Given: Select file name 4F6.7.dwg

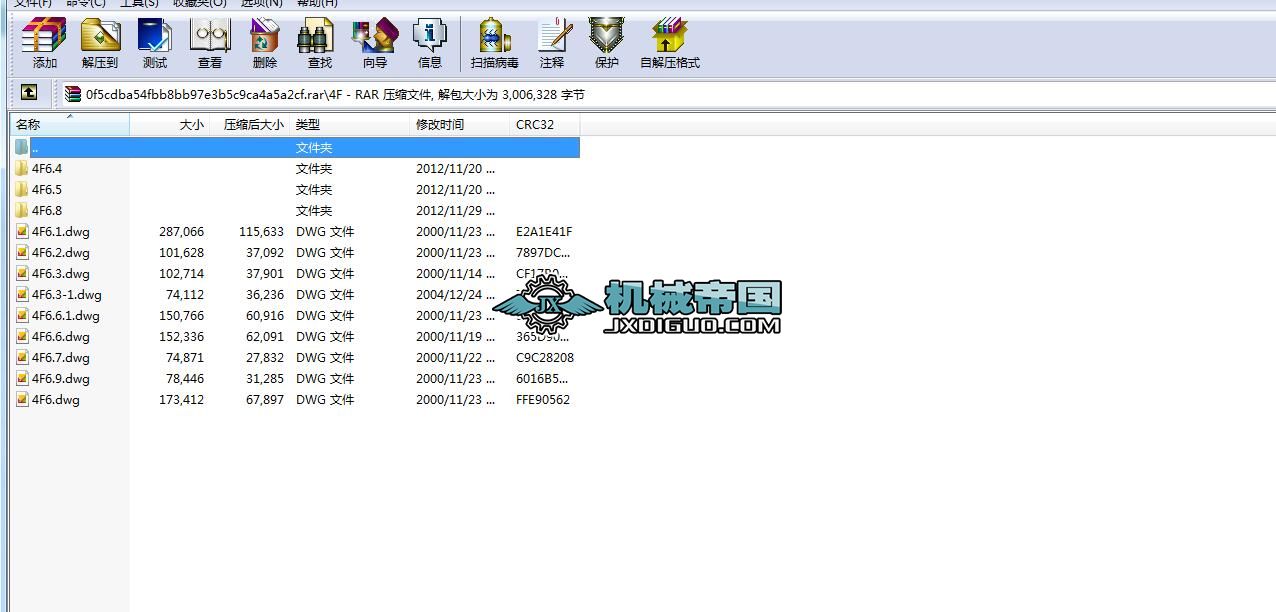Looking at the screenshot, I should coord(61,357).
